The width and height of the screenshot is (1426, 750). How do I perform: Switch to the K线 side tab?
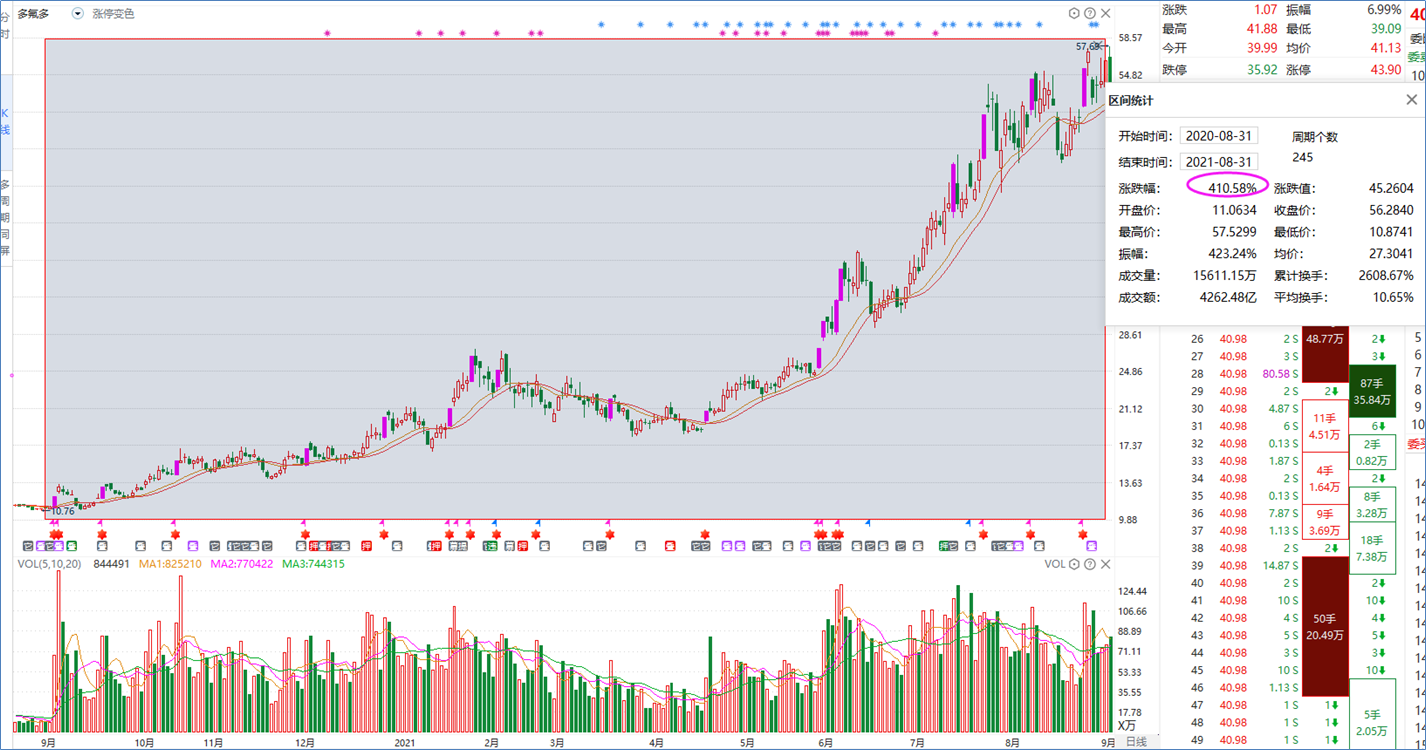click(x=5, y=122)
